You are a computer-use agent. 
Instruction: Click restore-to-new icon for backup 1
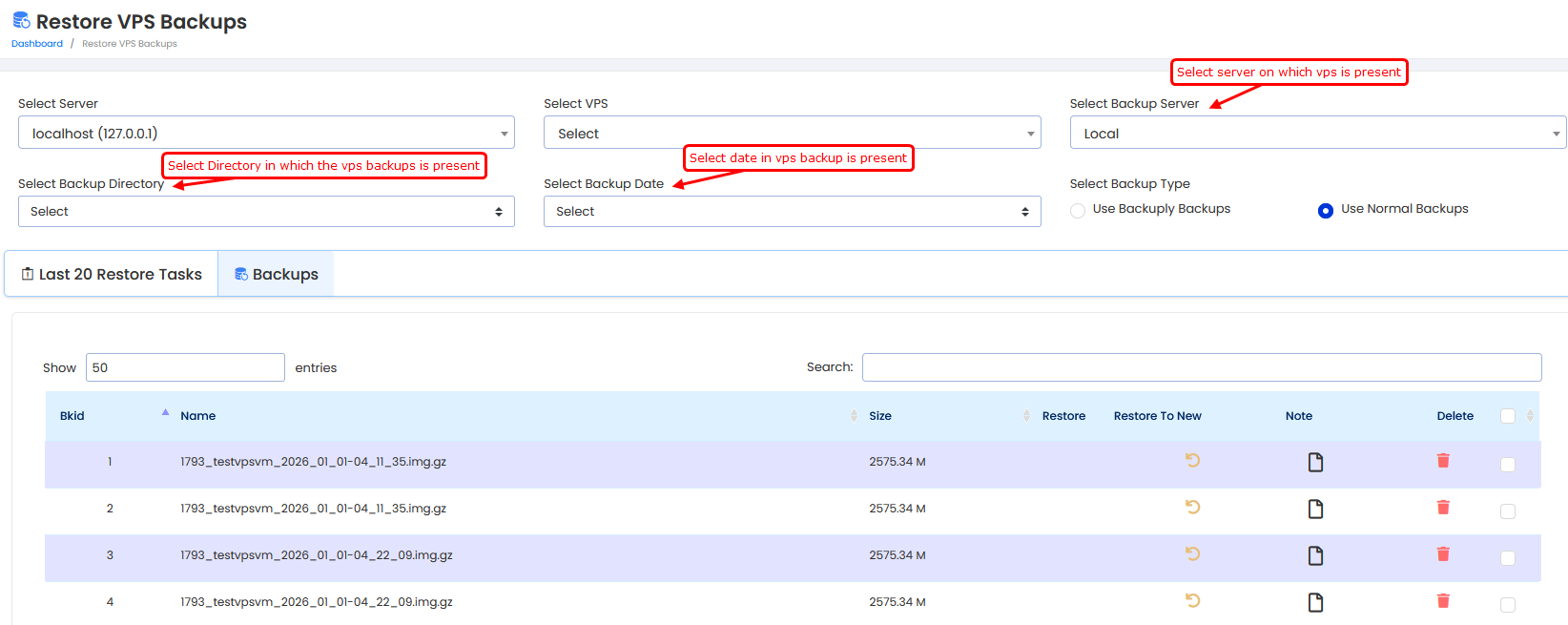[1192, 461]
